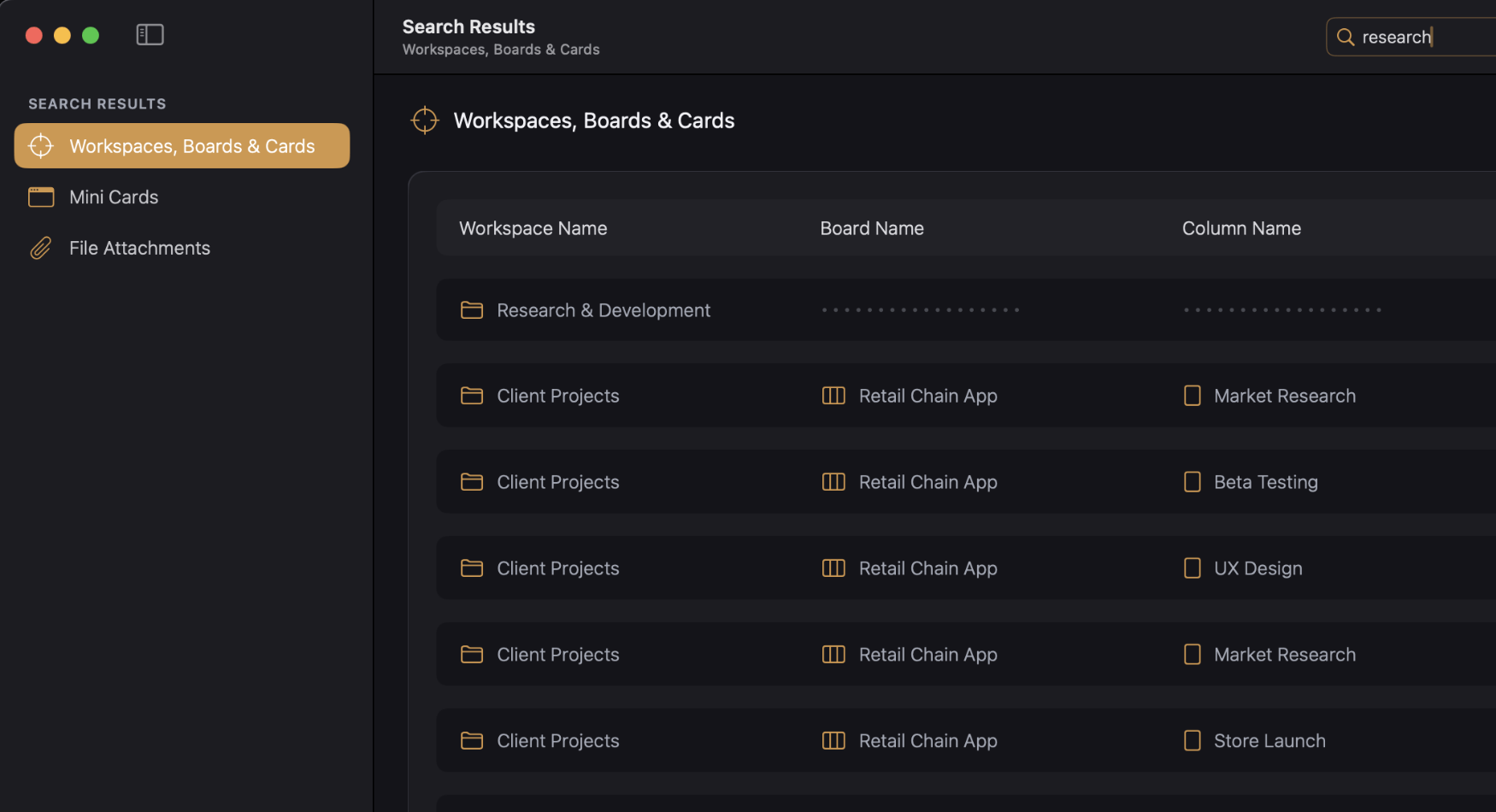Click the board icon next to Retail Chain App
Viewport: 1496px width, 812px height.
pos(832,395)
